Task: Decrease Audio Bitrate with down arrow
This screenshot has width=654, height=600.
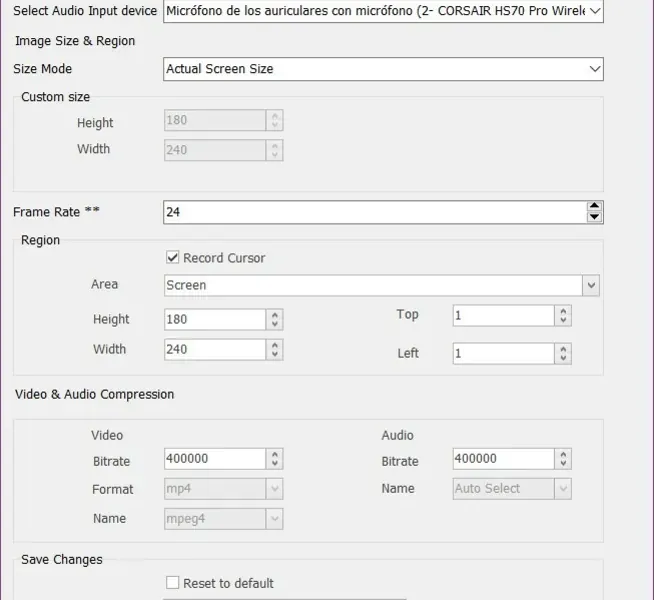Action: 564,464
